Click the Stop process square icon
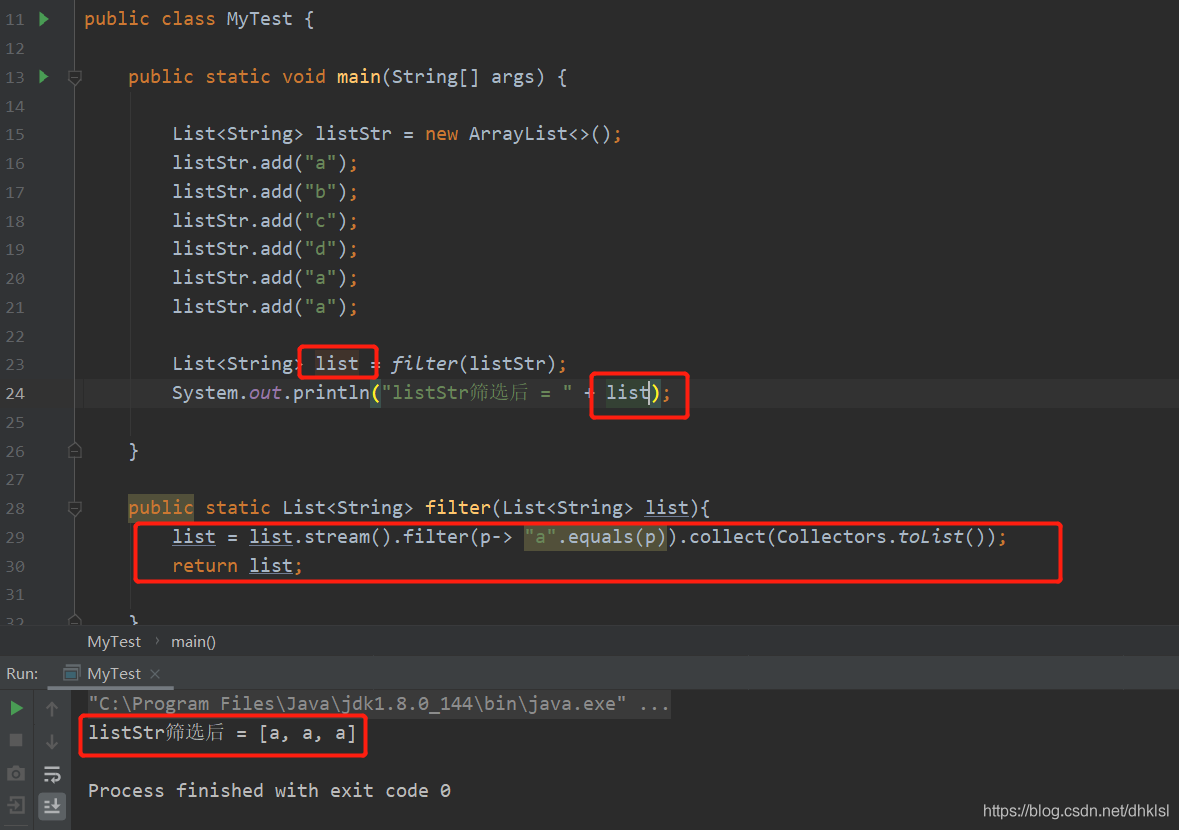This screenshot has height=830, width=1179. (x=16, y=741)
